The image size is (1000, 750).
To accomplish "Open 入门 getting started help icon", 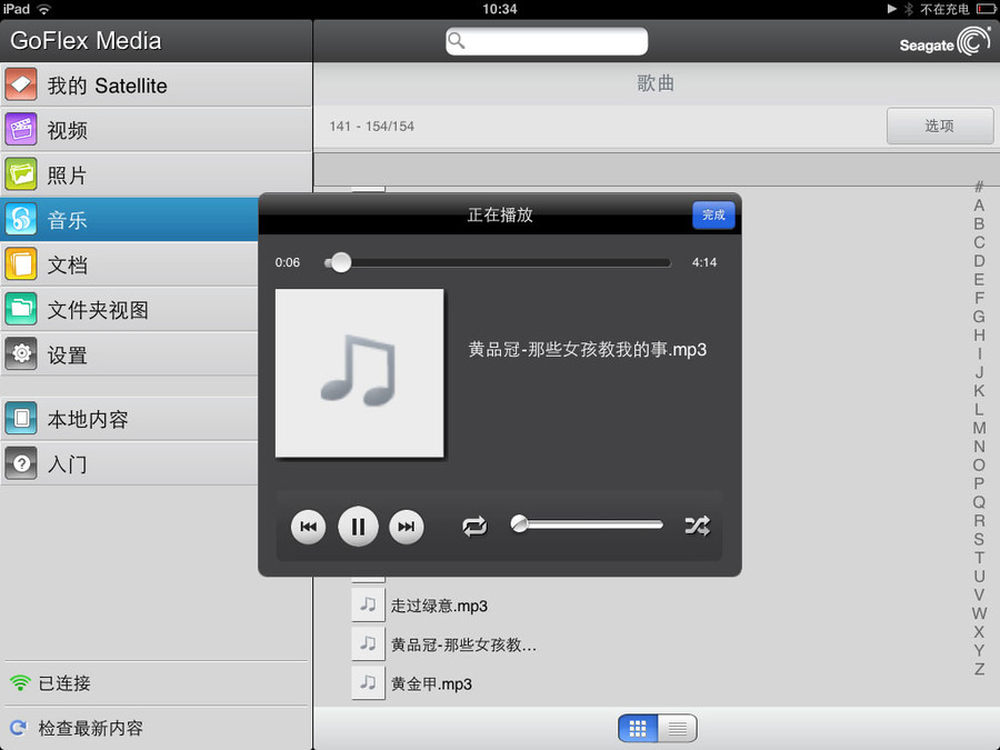I will tap(21, 464).
